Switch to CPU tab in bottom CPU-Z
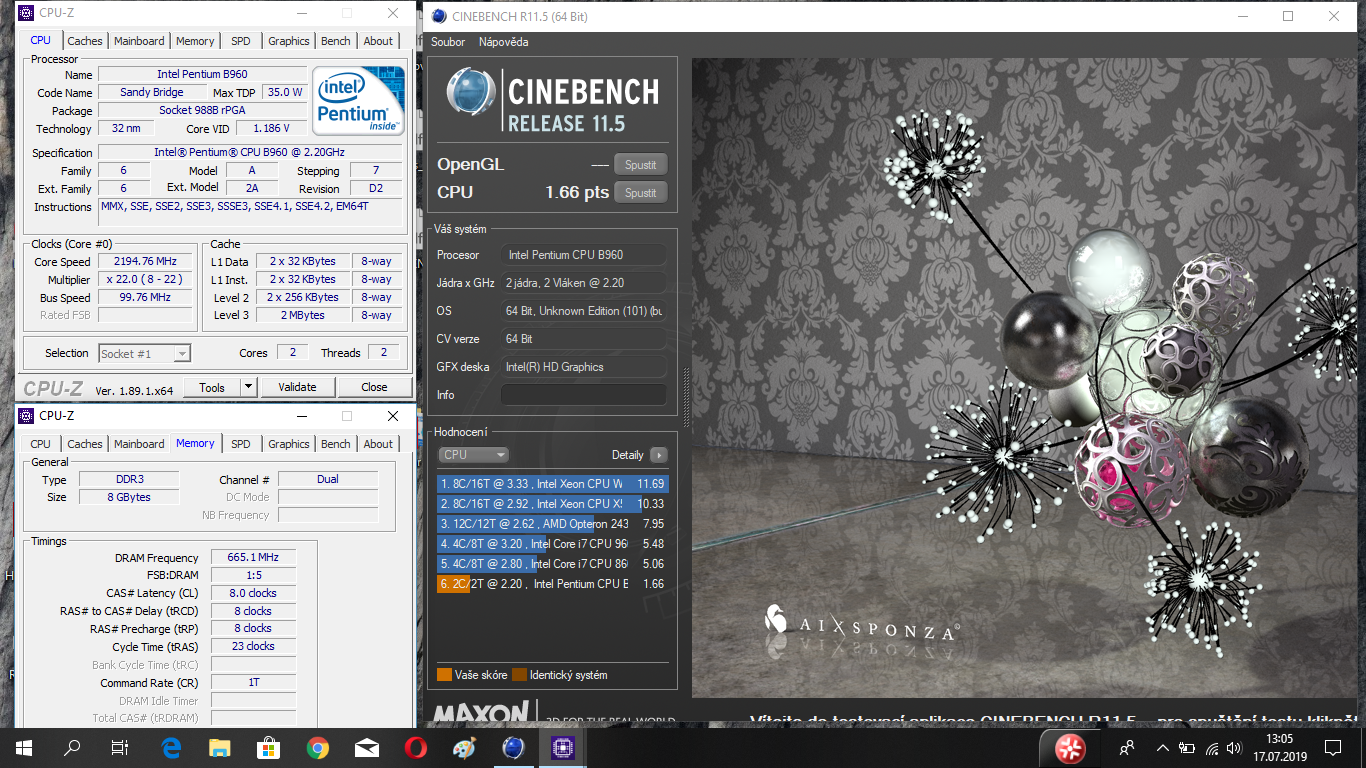 (x=40, y=444)
